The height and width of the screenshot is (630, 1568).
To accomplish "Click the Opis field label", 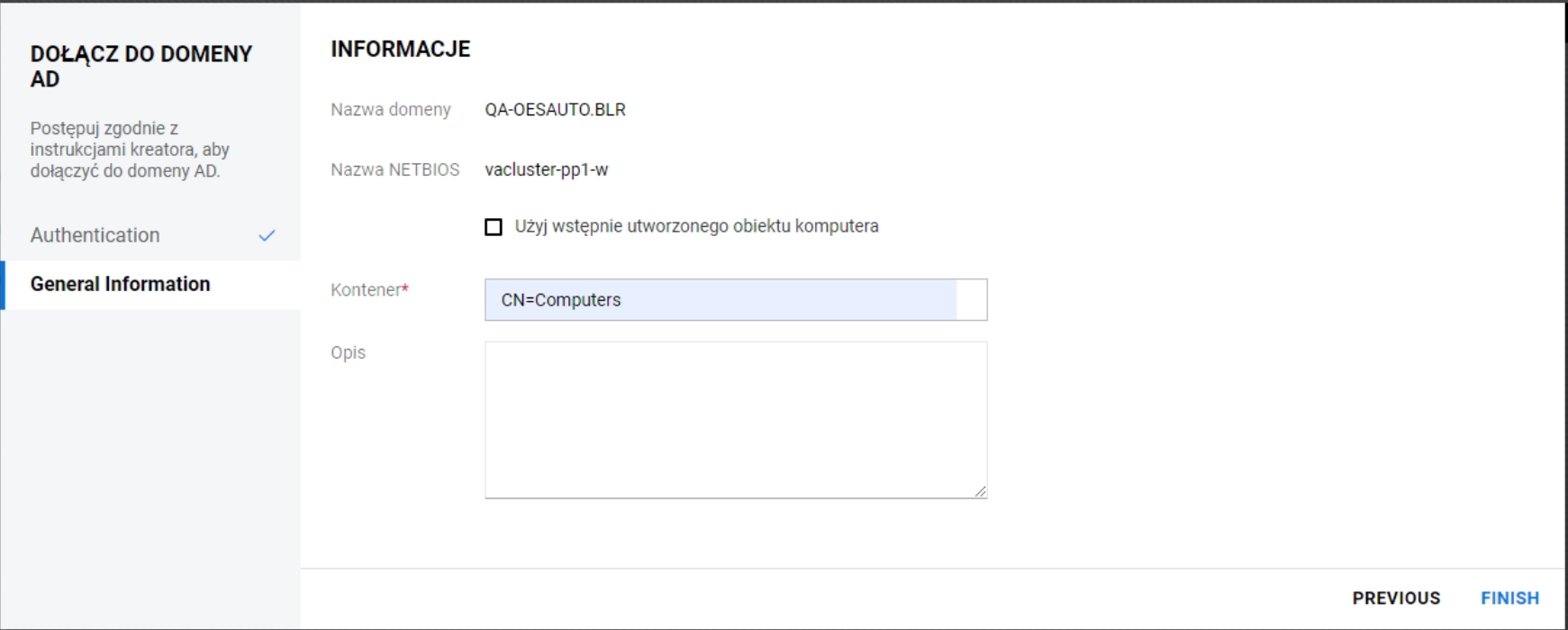I will click(348, 352).
